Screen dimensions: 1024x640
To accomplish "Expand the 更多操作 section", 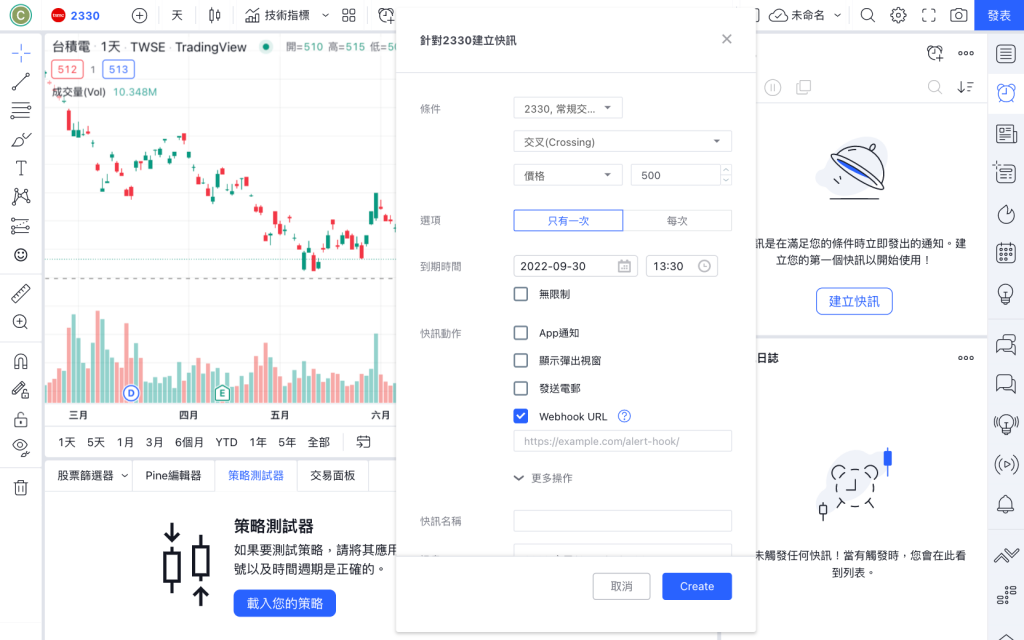I will click(x=543, y=478).
